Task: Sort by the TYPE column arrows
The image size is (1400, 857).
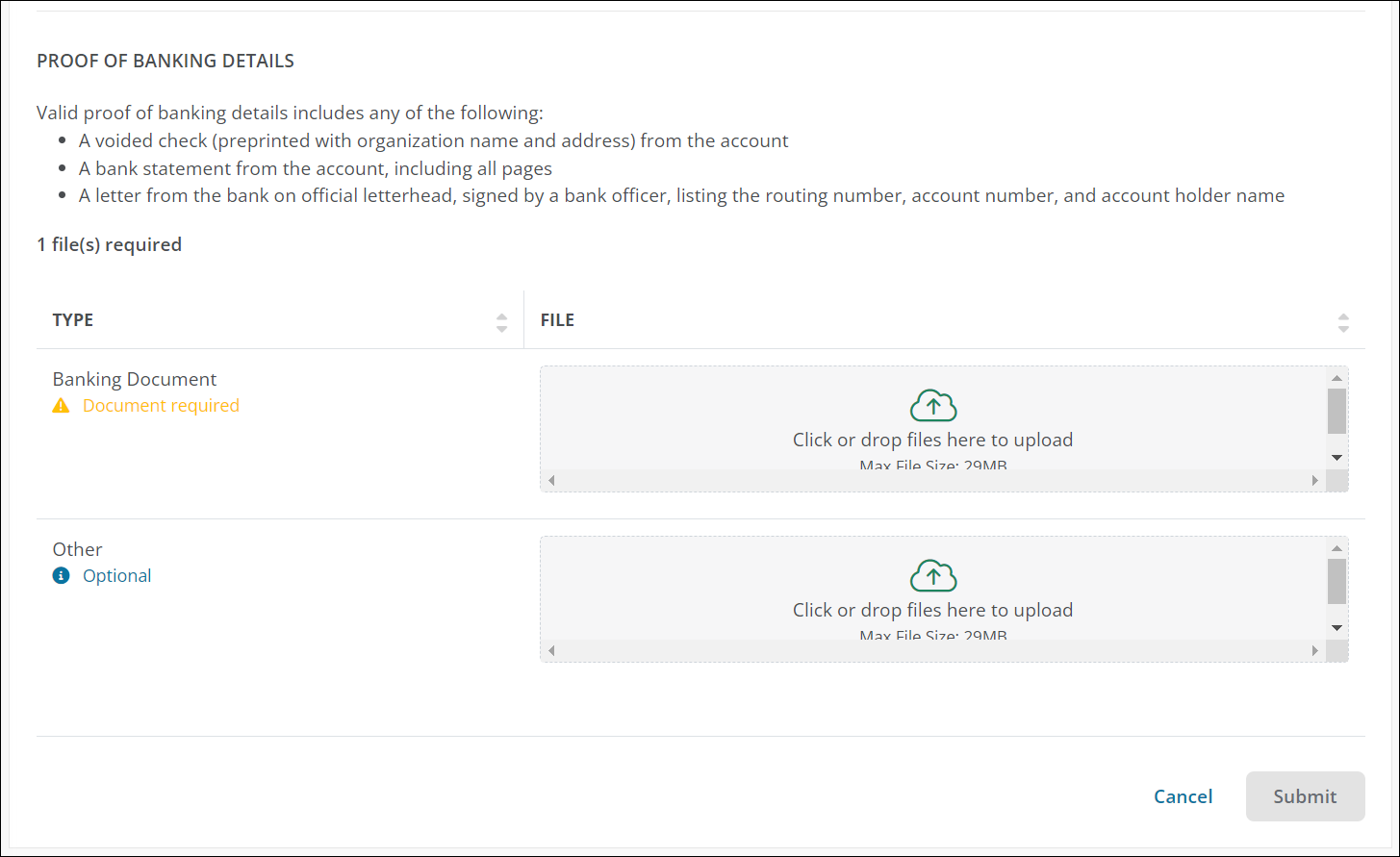Action: (x=501, y=322)
